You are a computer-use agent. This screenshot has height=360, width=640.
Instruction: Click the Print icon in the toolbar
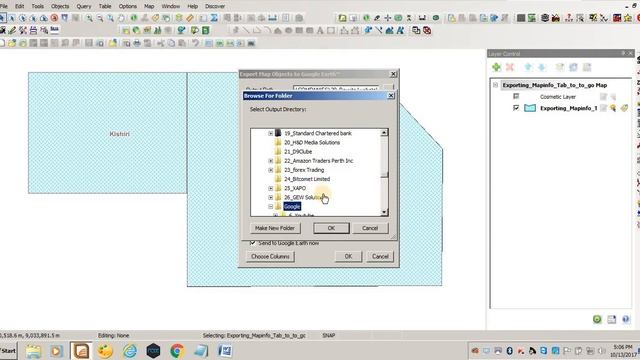(x=137, y=43)
